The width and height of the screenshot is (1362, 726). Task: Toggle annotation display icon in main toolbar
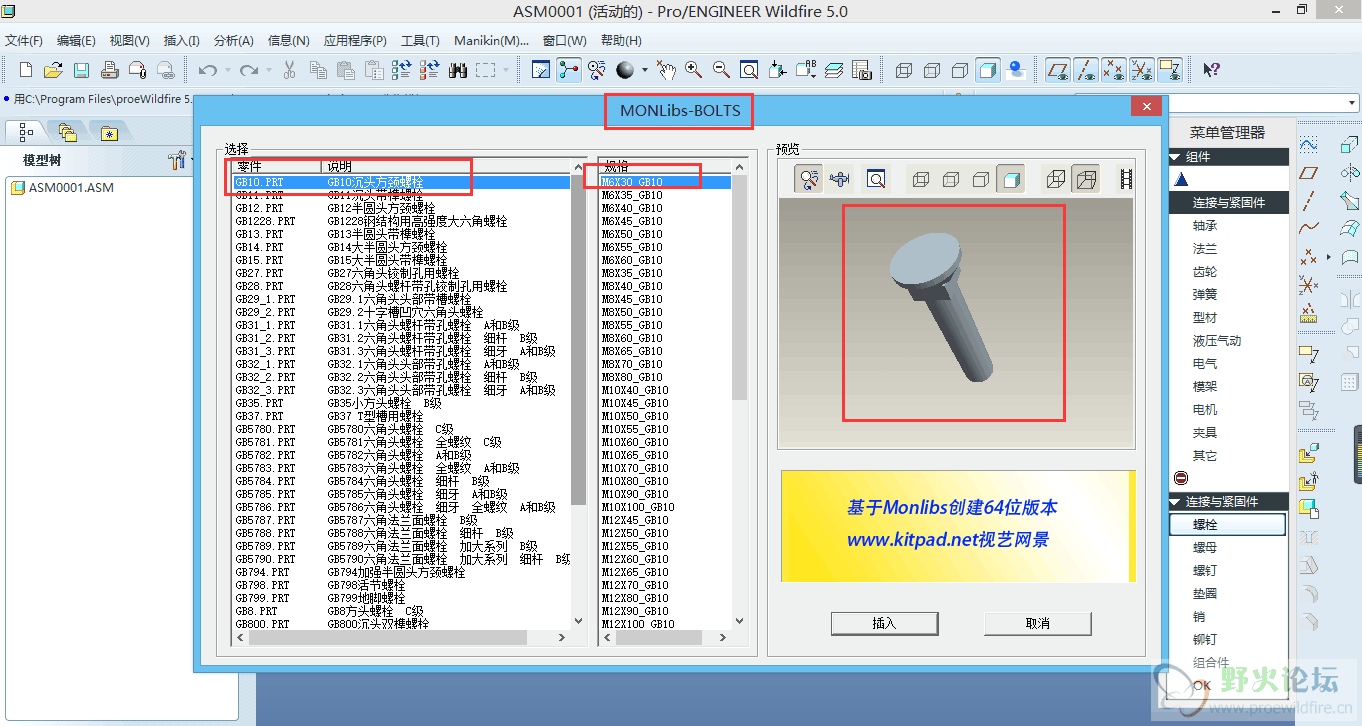pyautogui.click(x=1169, y=70)
